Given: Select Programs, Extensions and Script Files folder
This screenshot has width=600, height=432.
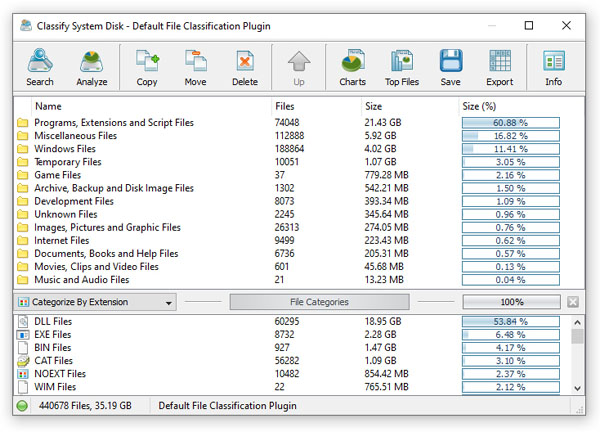Looking at the screenshot, I should pos(114,123).
